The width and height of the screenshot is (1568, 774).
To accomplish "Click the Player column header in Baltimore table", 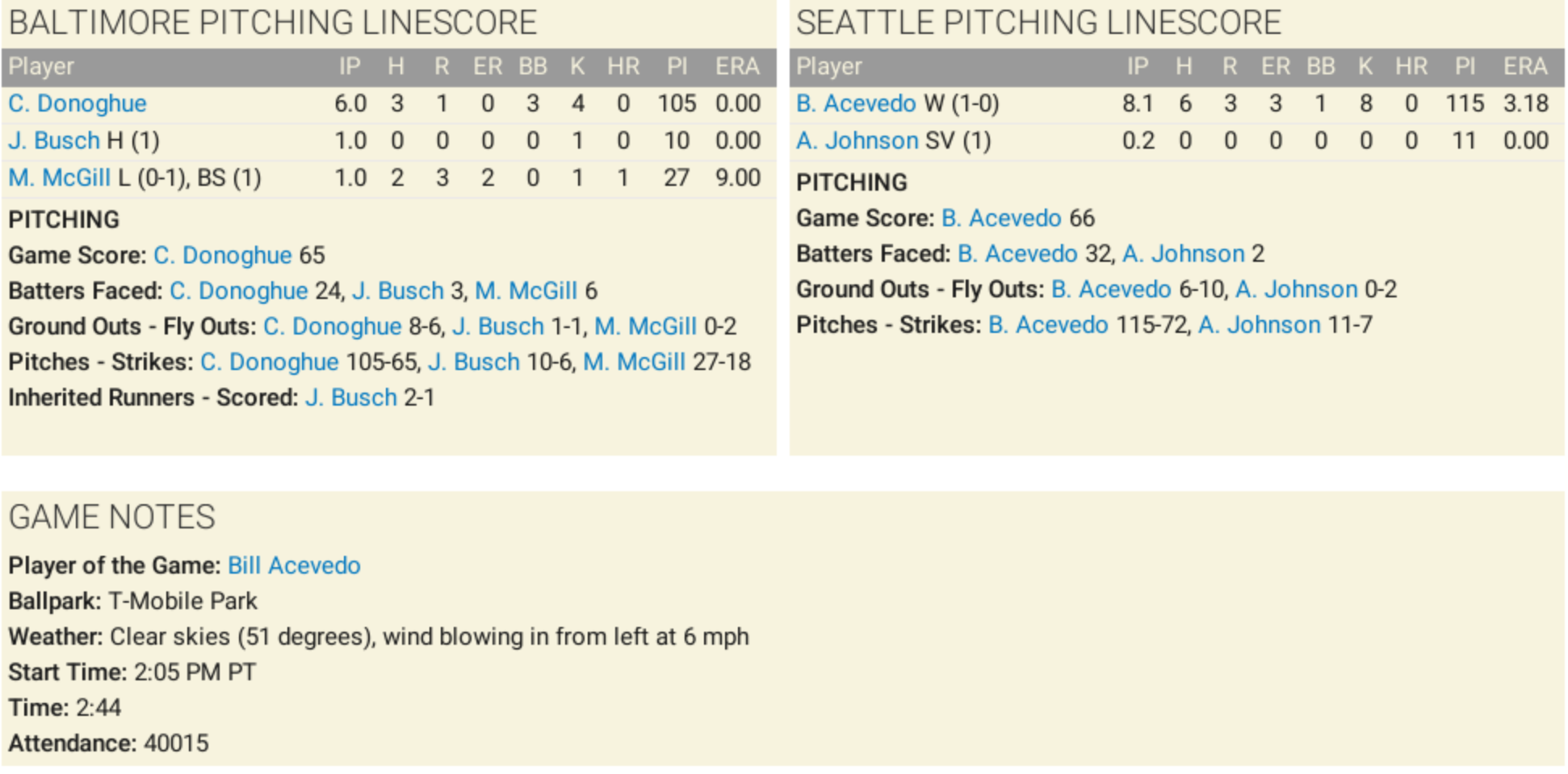I will coord(41,66).
